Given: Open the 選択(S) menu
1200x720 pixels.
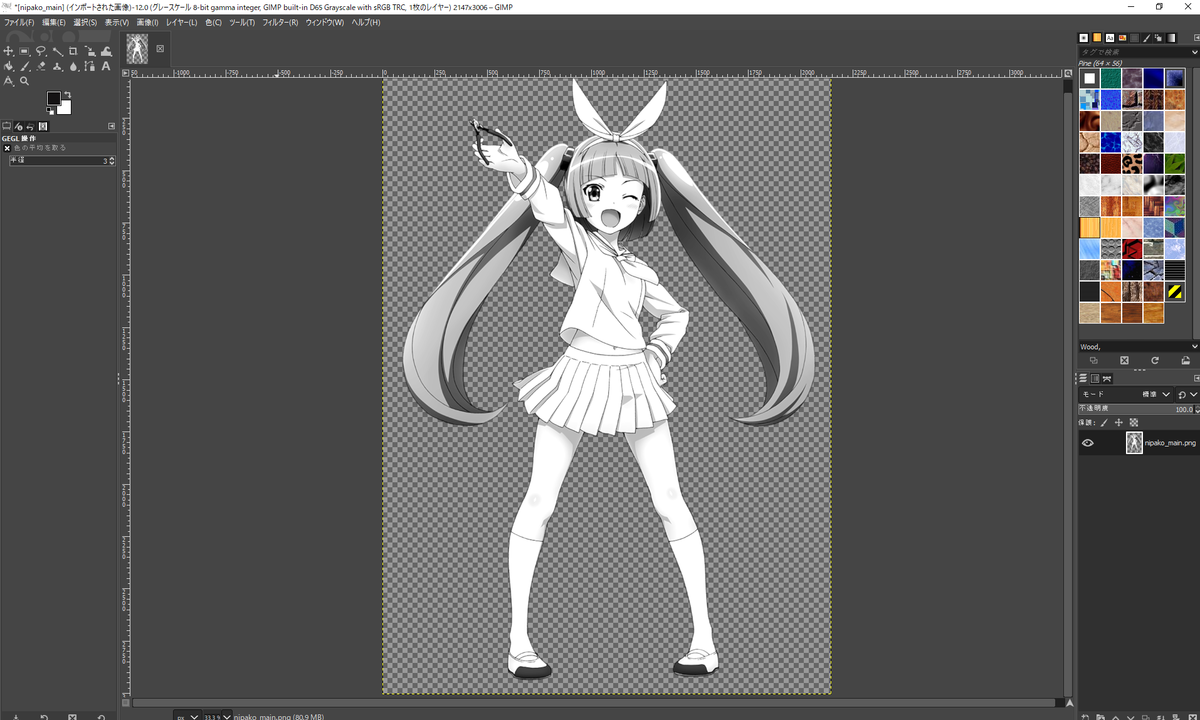Looking at the screenshot, I should (85, 22).
